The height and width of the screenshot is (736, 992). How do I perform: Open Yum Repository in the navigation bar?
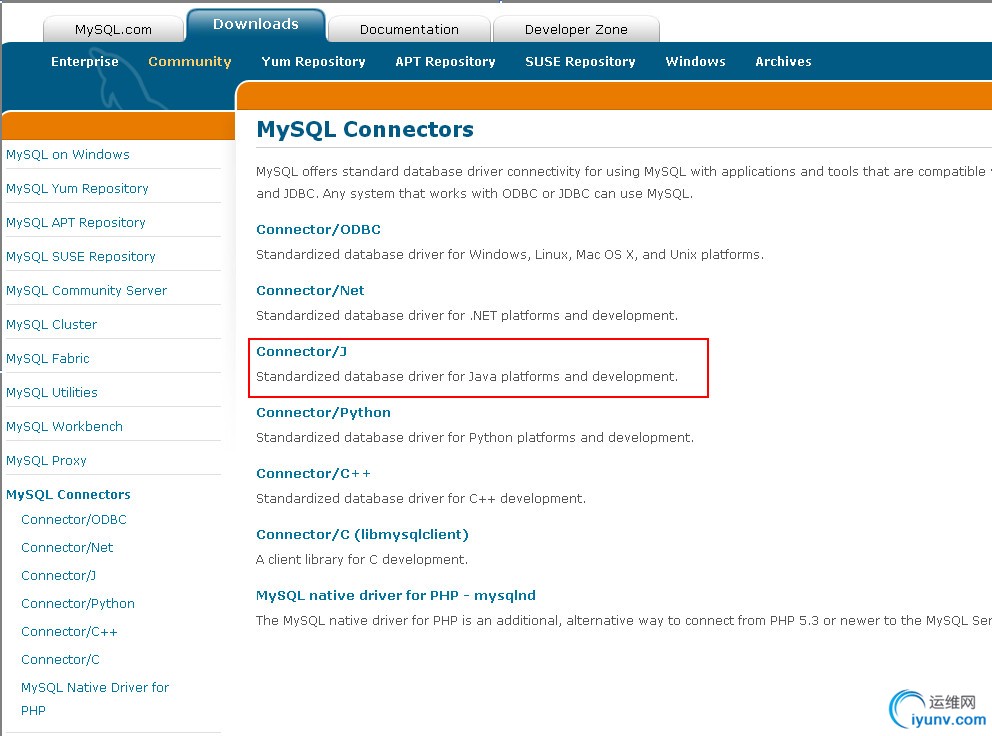click(x=313, y=61)
